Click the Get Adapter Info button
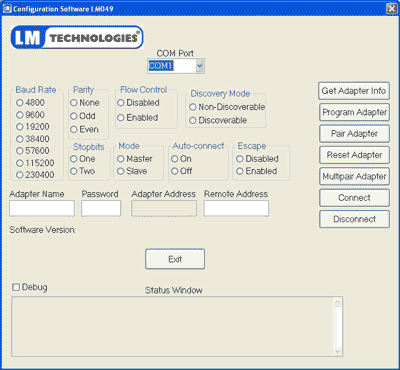Viewport: 400px width, 370px height. 354,91
